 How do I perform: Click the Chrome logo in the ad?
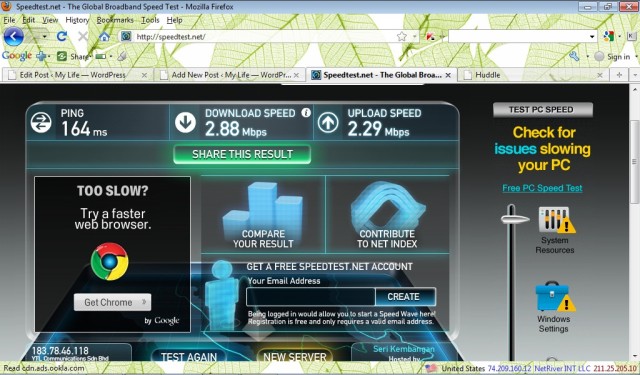click(x=109, y=262)
